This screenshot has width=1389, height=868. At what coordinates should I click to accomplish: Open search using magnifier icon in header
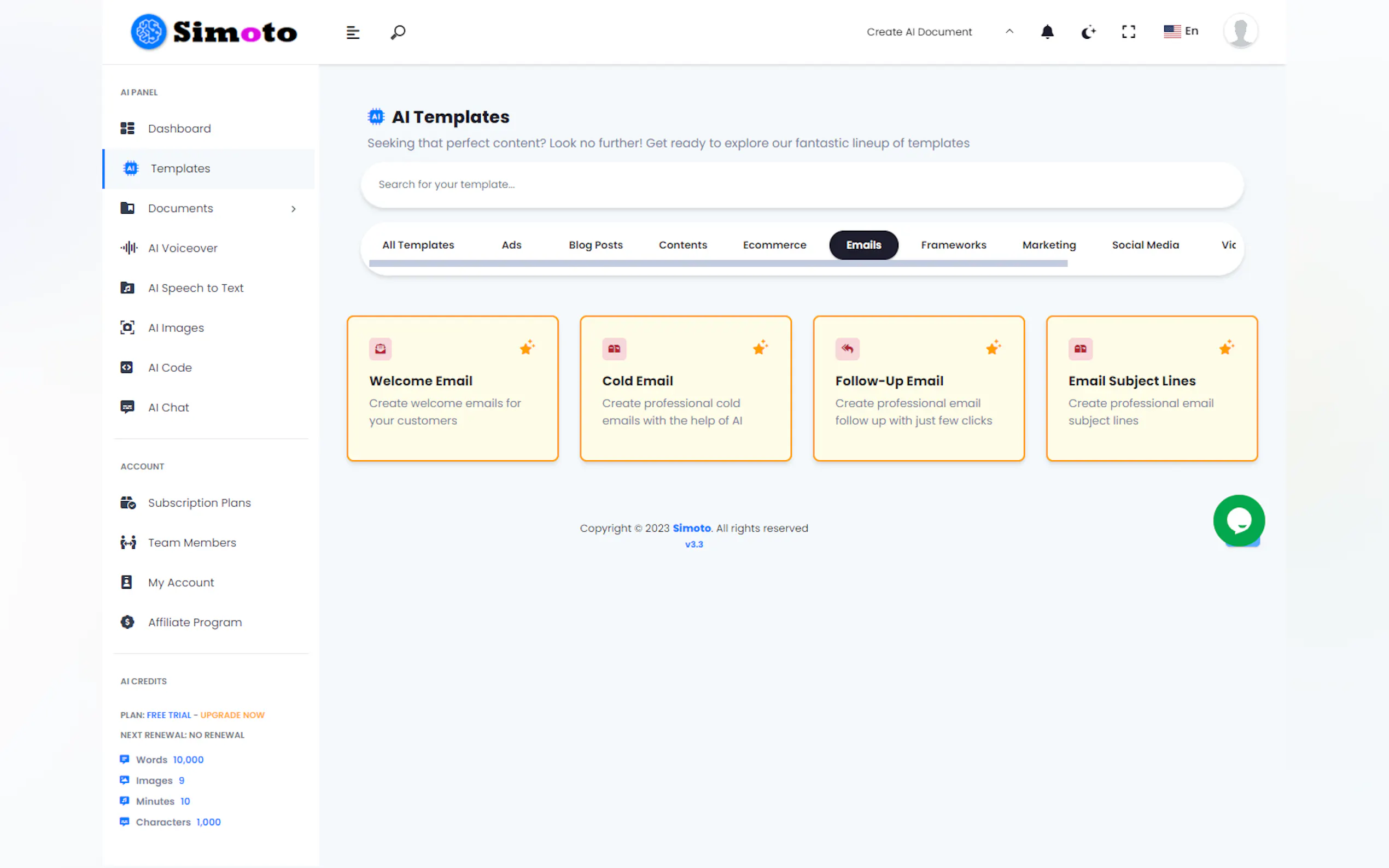pyautogui.click(x=398, y=32)
